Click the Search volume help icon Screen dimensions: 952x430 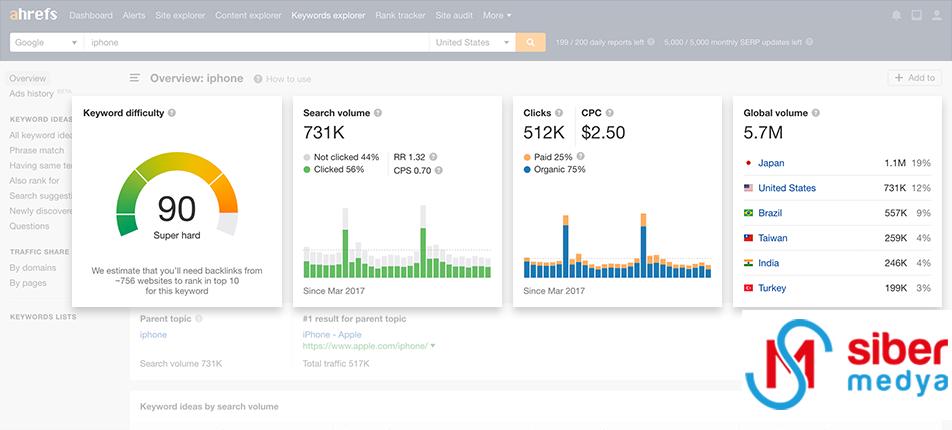(378, 113)
